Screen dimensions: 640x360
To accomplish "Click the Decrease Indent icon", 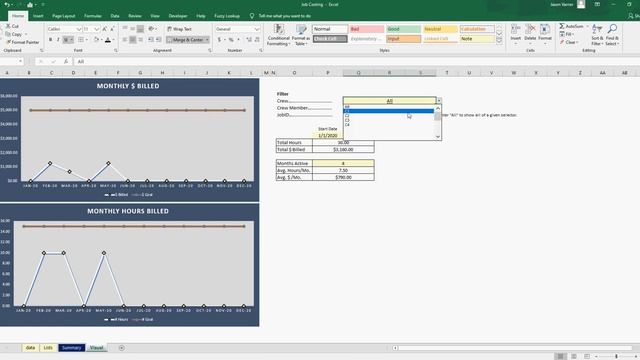I will tap(151, 40).
